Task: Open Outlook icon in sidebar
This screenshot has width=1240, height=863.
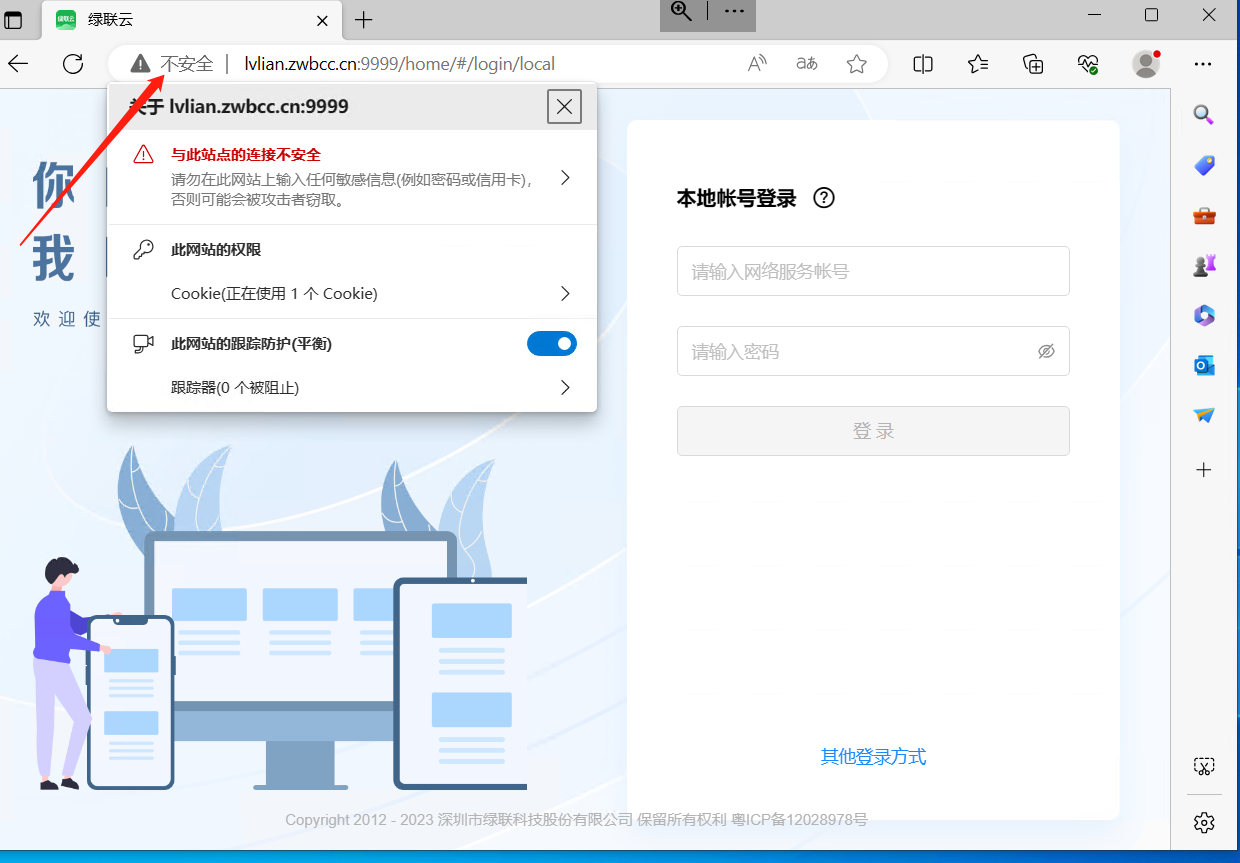Action: pos(1204,366)
